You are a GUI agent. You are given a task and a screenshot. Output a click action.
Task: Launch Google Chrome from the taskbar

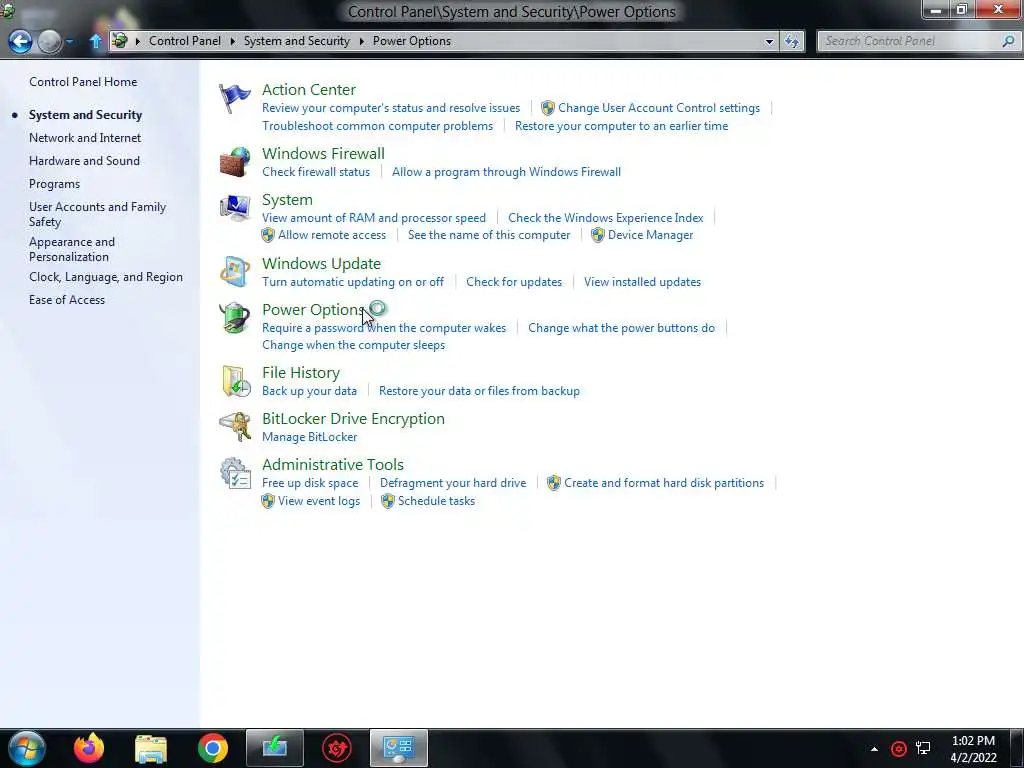(x=213, y=748)
